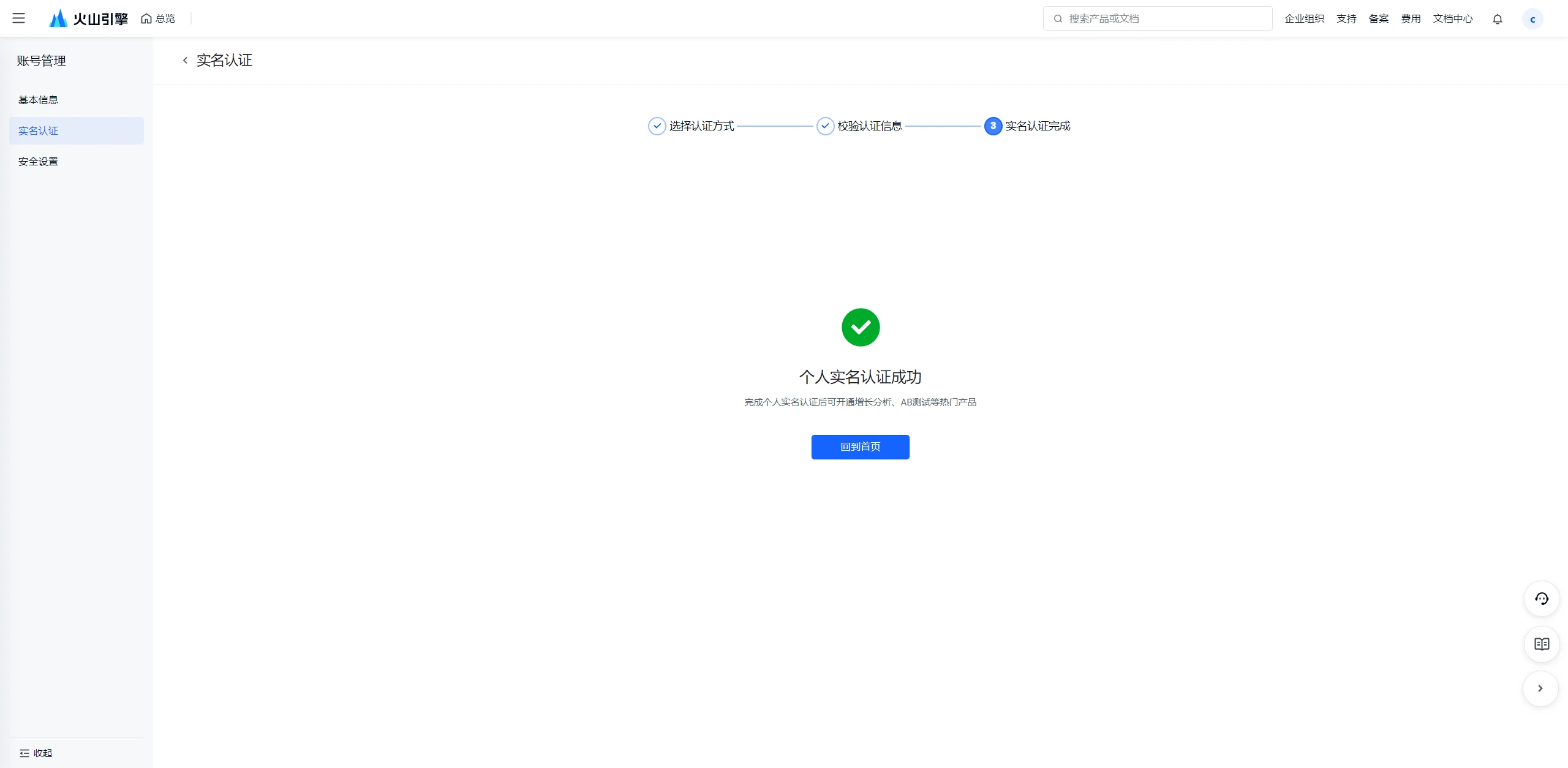Click the 搜索产品或文档 search field

tap(1156, 18)
